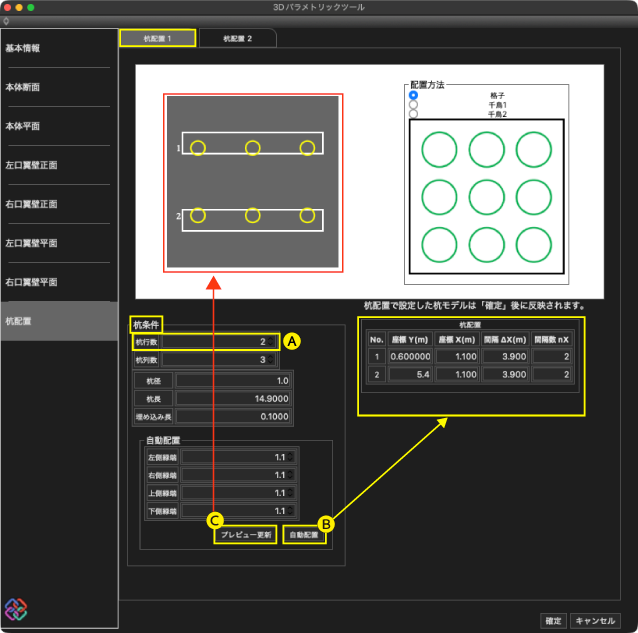Click the 埋め込み長 label
This screenshot has width=638, height=633.
coord(153,417)
